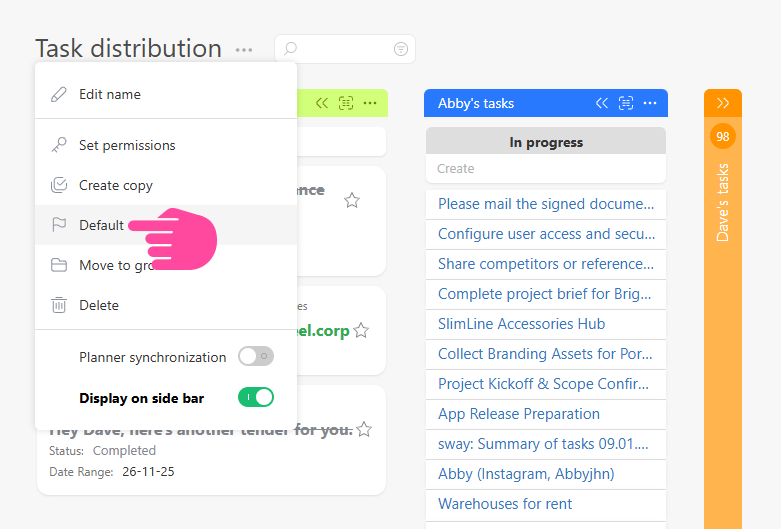Choose Default in the context menu
Image resolution: width=781 pixels, height=529 pixels.
[x=101, y=225]
